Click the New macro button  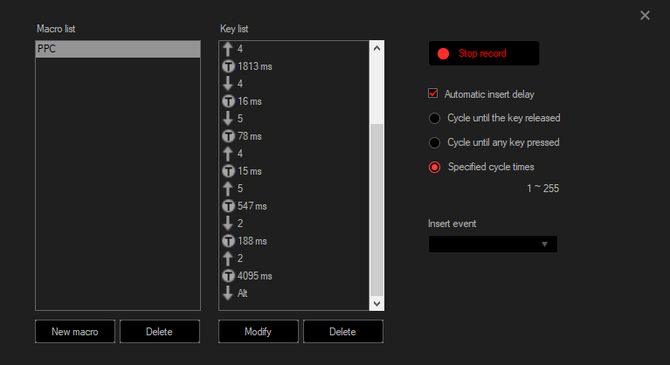pos(75,331)
